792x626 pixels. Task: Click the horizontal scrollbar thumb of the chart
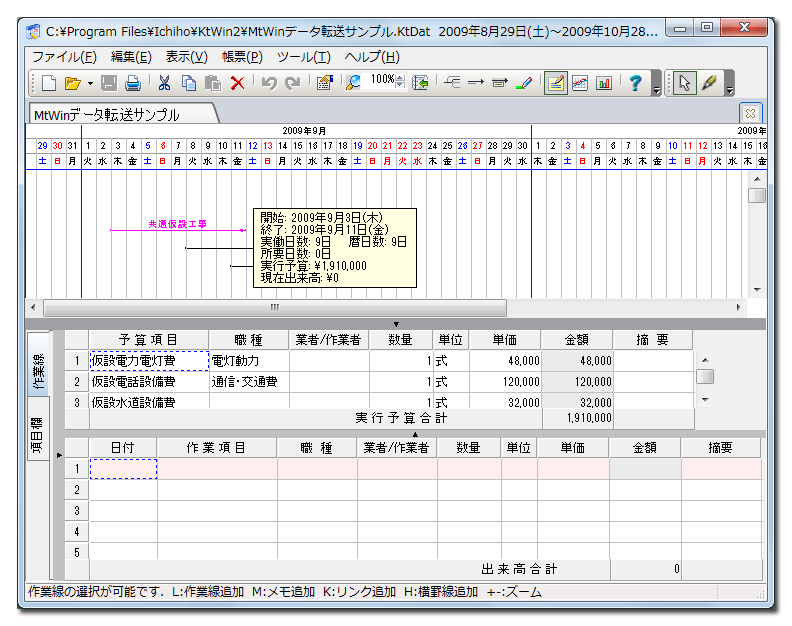pyautogui.click(x=275, y=307)
